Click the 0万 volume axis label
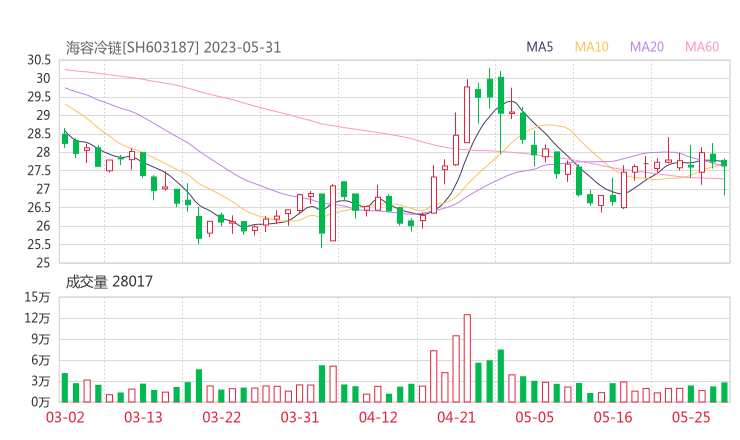The width and height of the screenshot is (740, 440). pos(41,402)
